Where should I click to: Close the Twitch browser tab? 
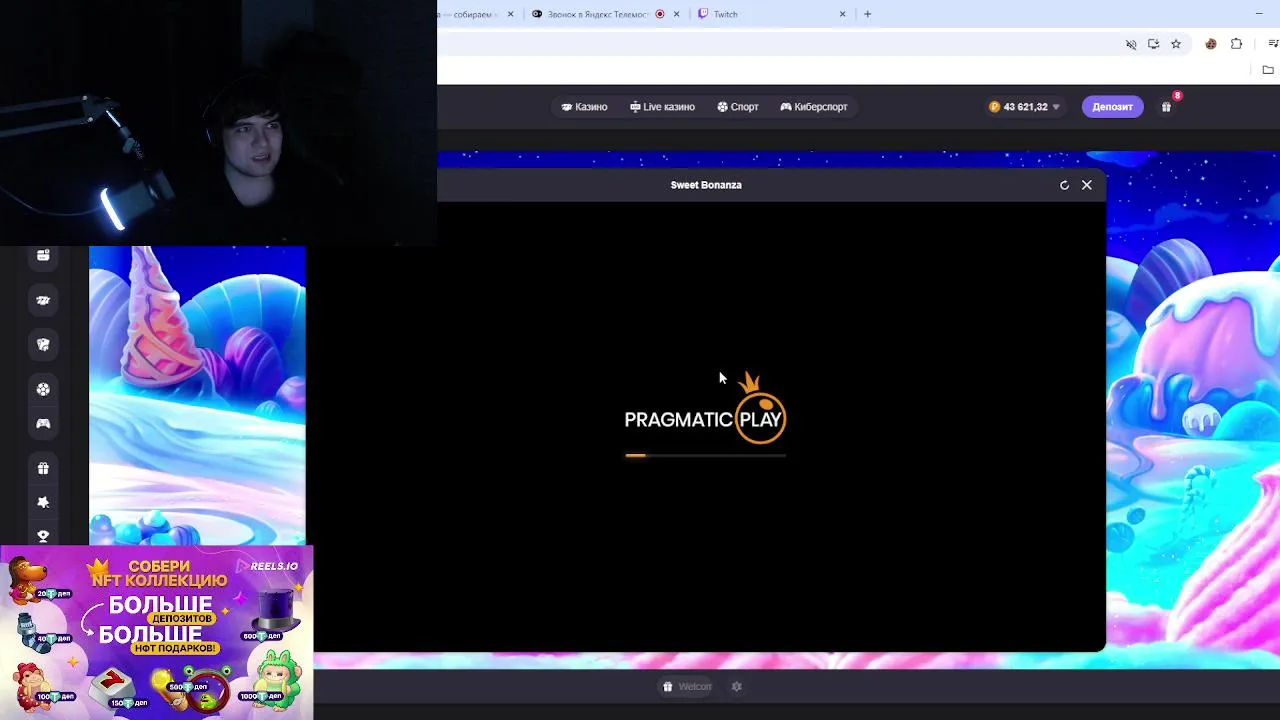click(x=842, y=14)
